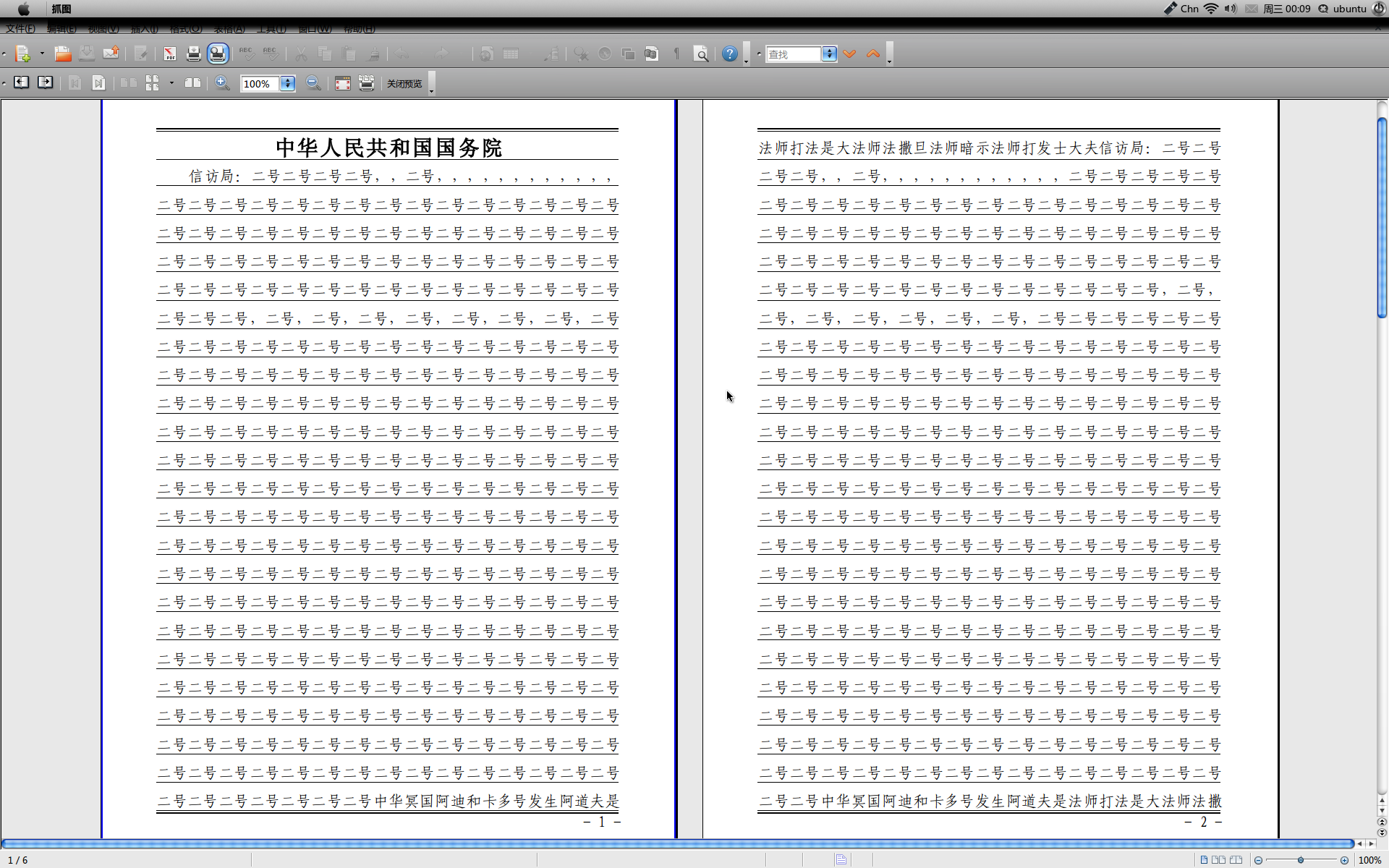Zoom out using the magnifier minus icon
Viewport: 1389px width, 868px height.
(x=313, y=83)
